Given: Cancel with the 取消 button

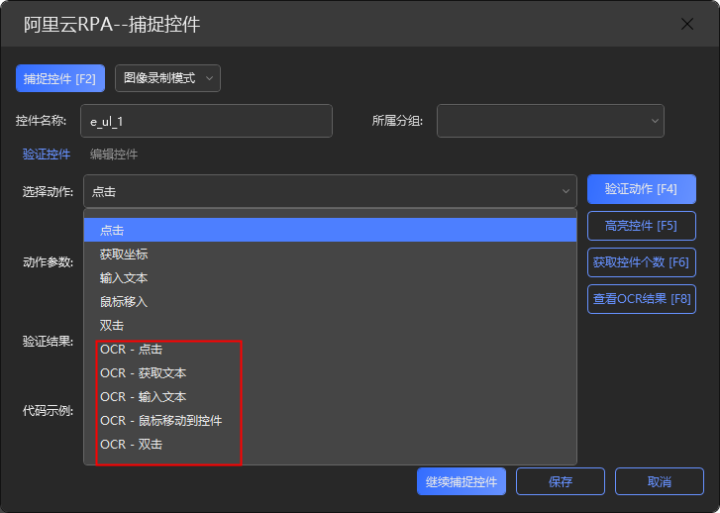Looking at the screenshot, I should (659, 481).
